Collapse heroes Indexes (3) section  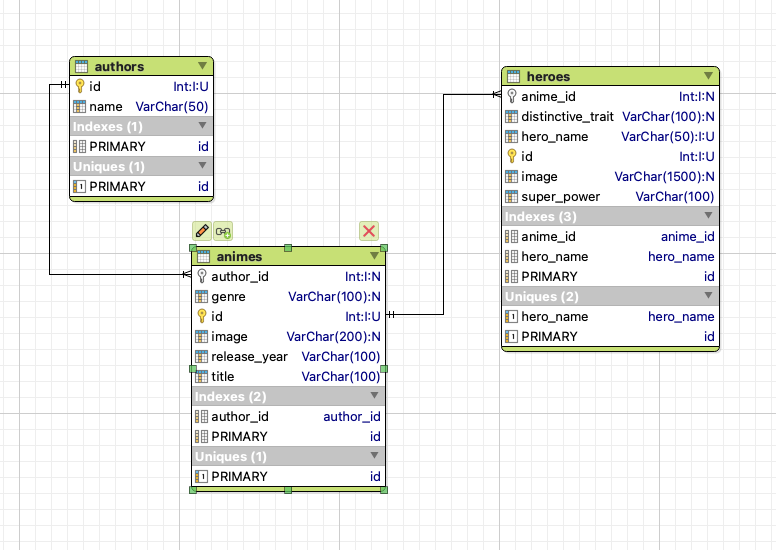pyautogui.click(x=709, y=215)
